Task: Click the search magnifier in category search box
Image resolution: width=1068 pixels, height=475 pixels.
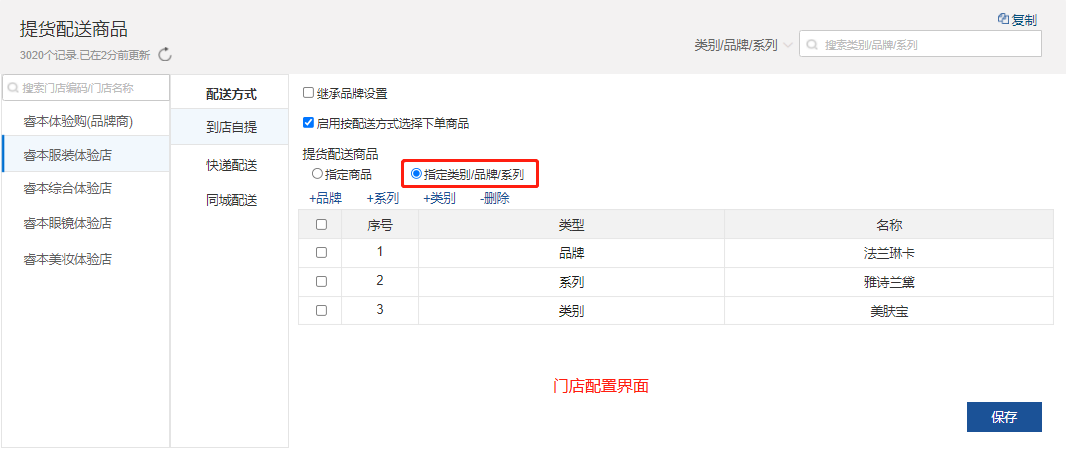Action: tap(813, 45)
